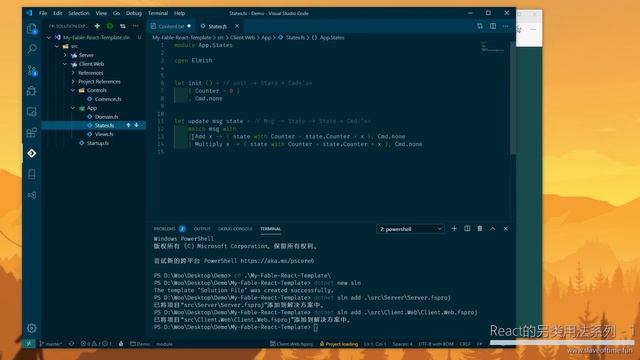Image resolution: width=640 pixels, height=360 pixels.
Task: Open Views.fs in the tree
Action: point(104,134)
